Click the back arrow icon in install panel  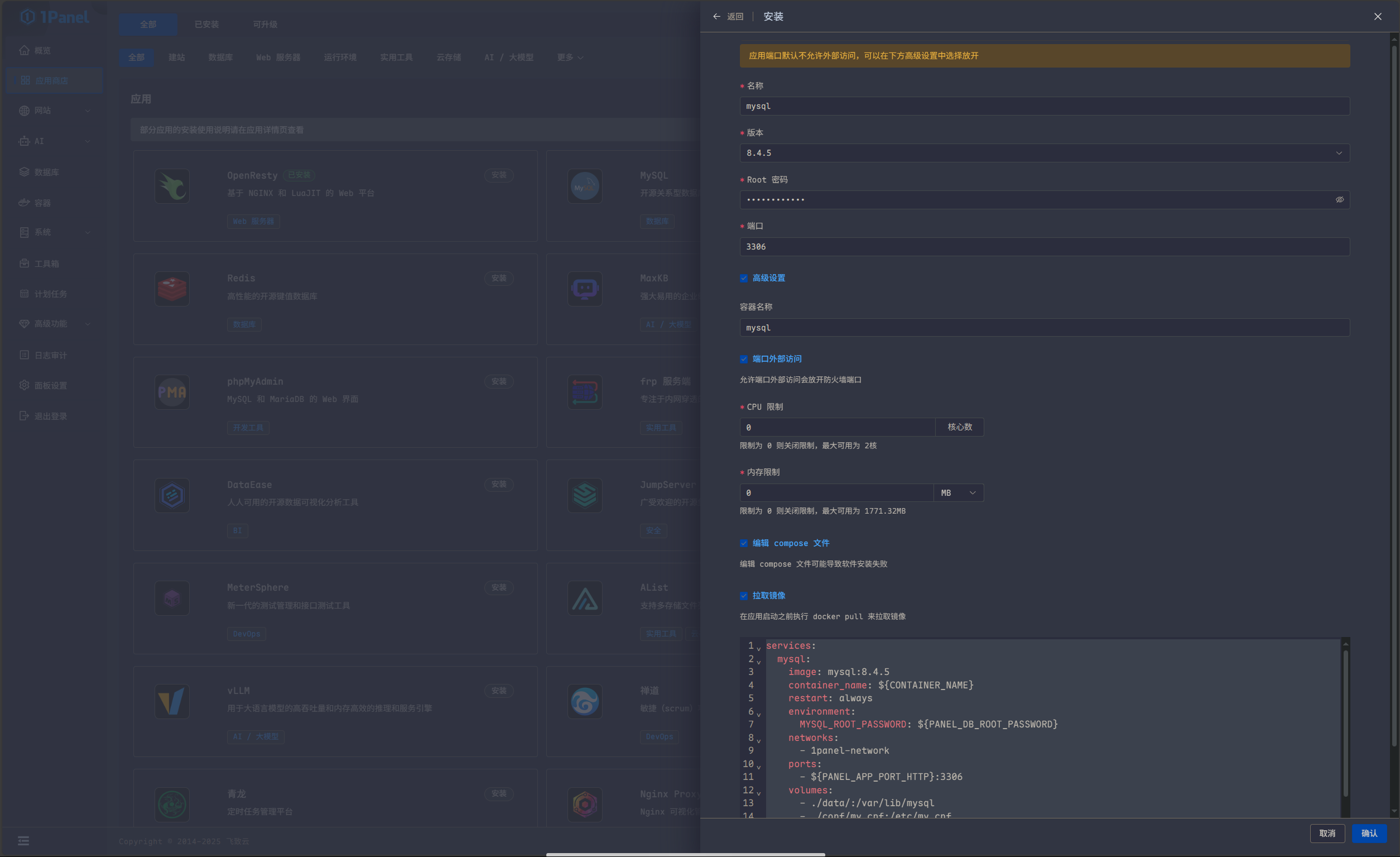[716, 17]
